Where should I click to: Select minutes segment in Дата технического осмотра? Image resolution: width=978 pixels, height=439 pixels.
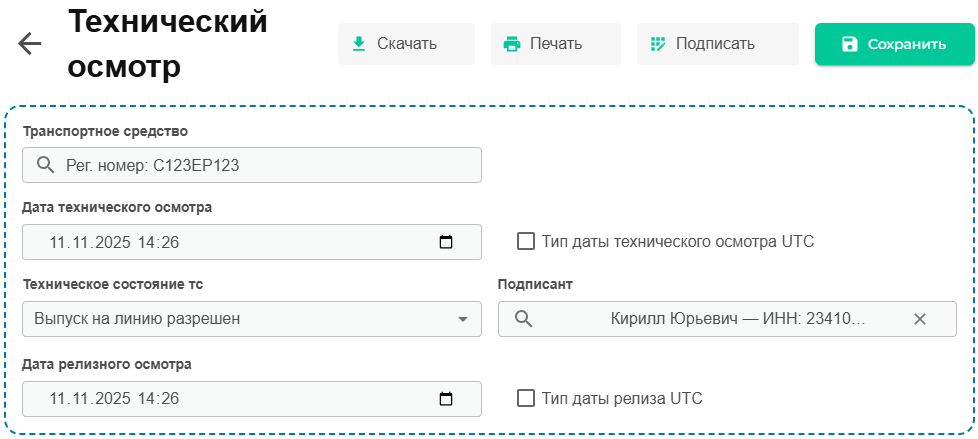169,242
